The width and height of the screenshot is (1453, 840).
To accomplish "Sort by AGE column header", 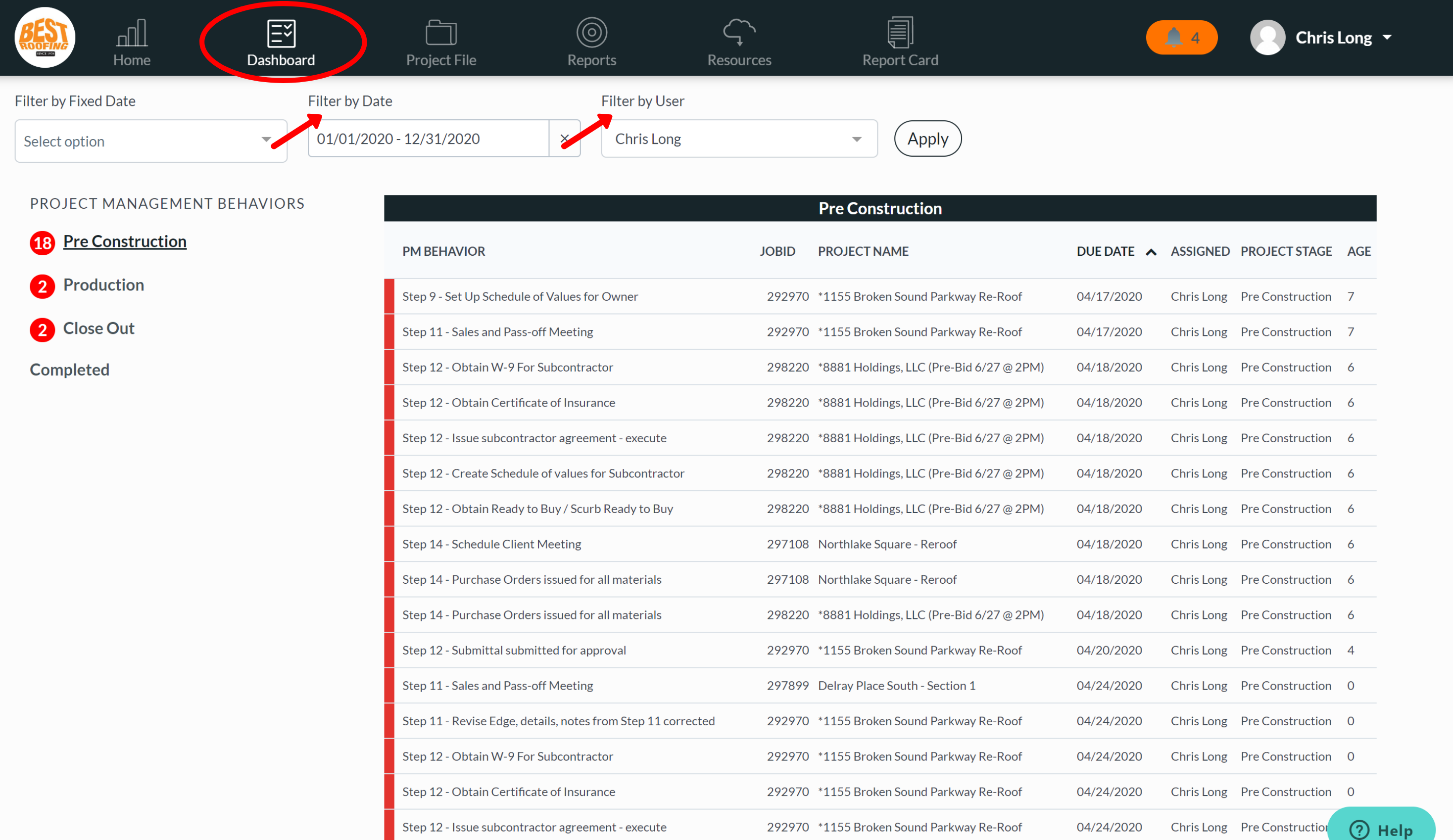I will click(x=1359, y=251).
